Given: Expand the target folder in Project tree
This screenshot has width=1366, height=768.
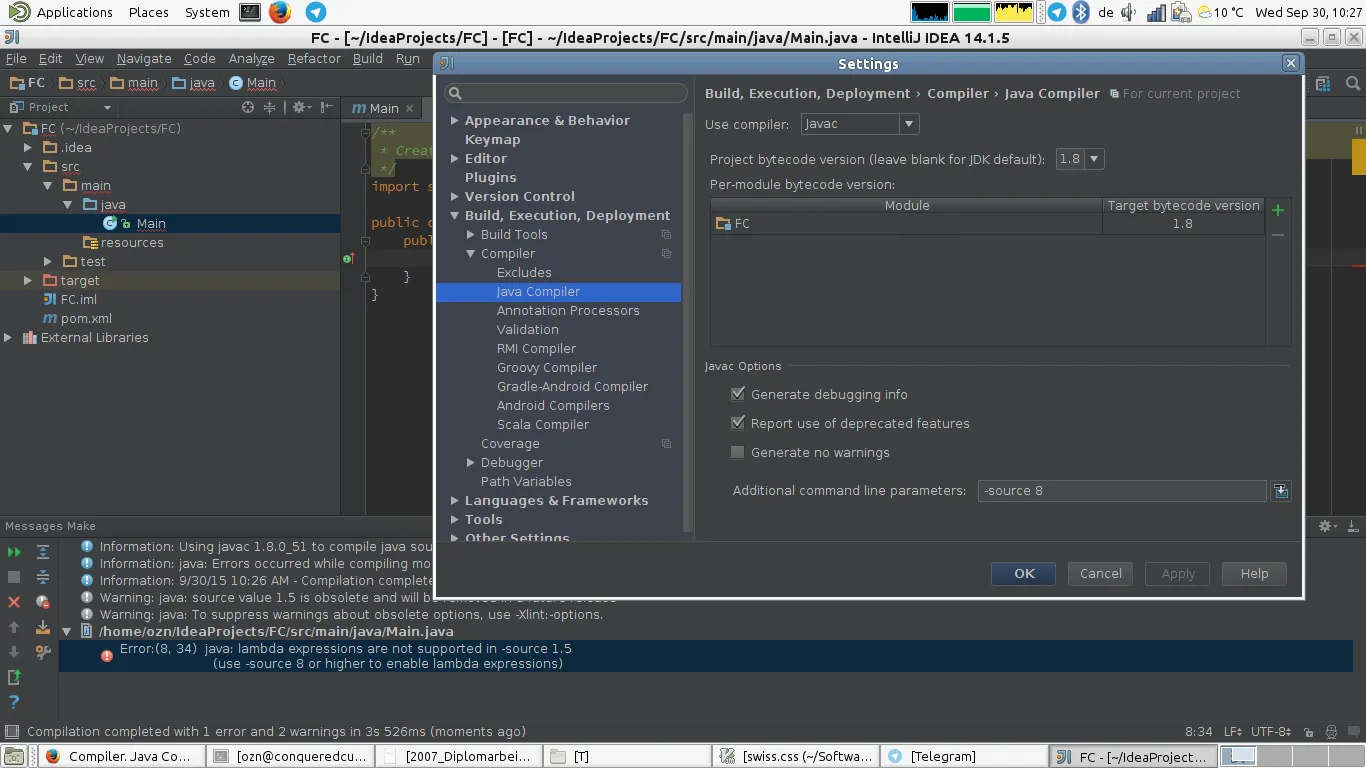Looking at the screenshot, I should pos(28,281).
